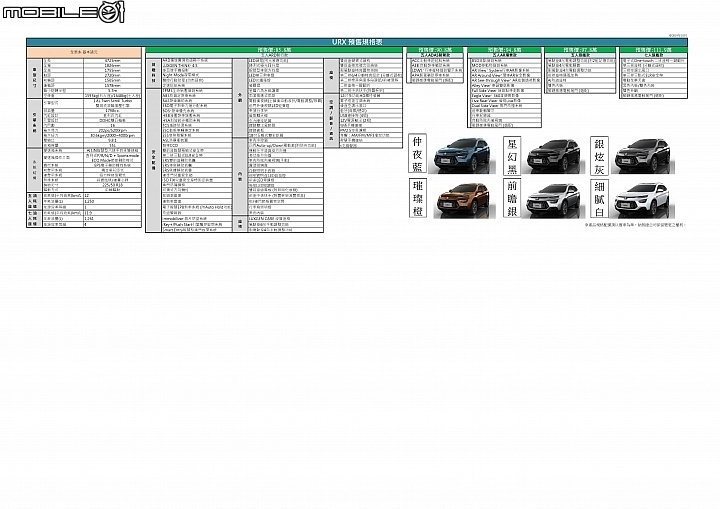This screenshot has width=720, height=509.
Task: Open the white 細膩白 car image
Action: (x=642, y=200)
